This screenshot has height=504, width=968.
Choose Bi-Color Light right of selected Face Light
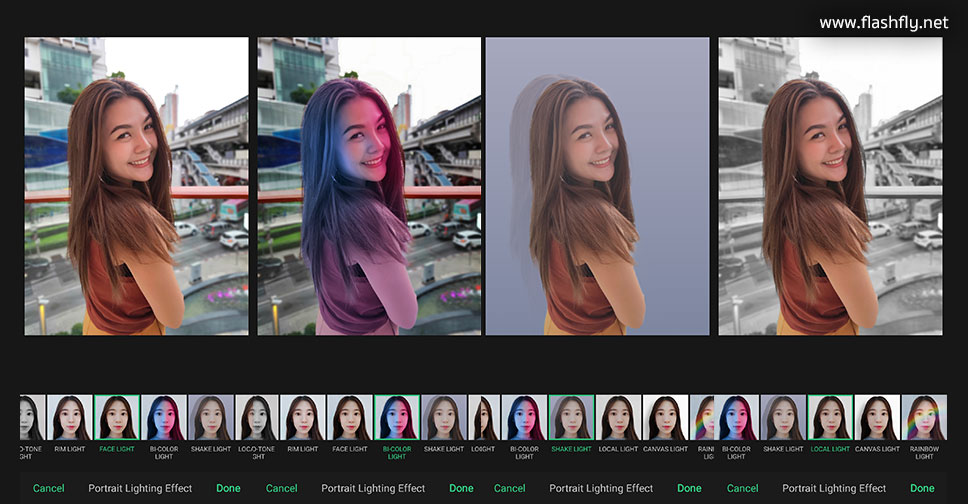164,418
